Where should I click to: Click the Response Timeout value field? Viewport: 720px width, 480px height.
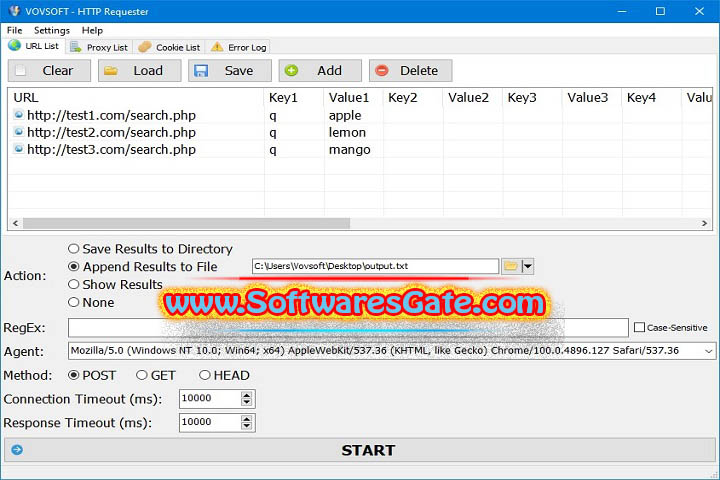click(210, 422)
